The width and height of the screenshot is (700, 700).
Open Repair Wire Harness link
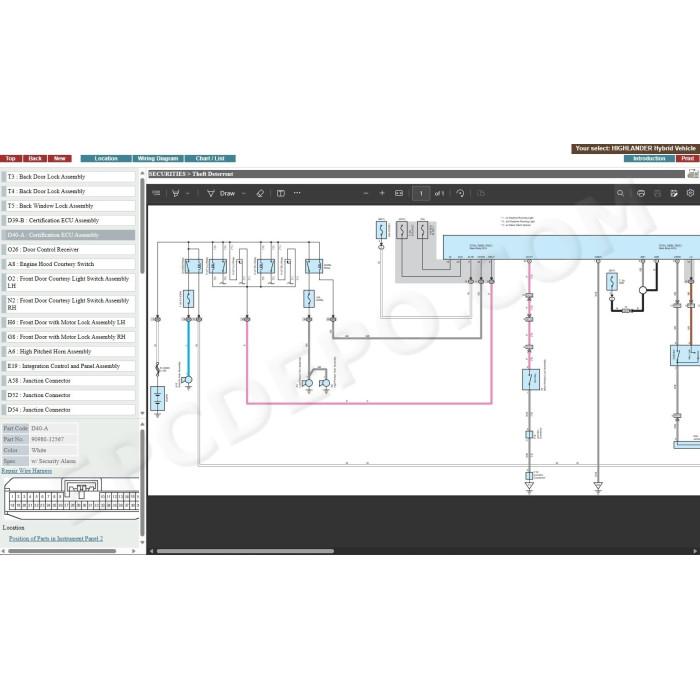pyautogui.click(x=27, y=471)
